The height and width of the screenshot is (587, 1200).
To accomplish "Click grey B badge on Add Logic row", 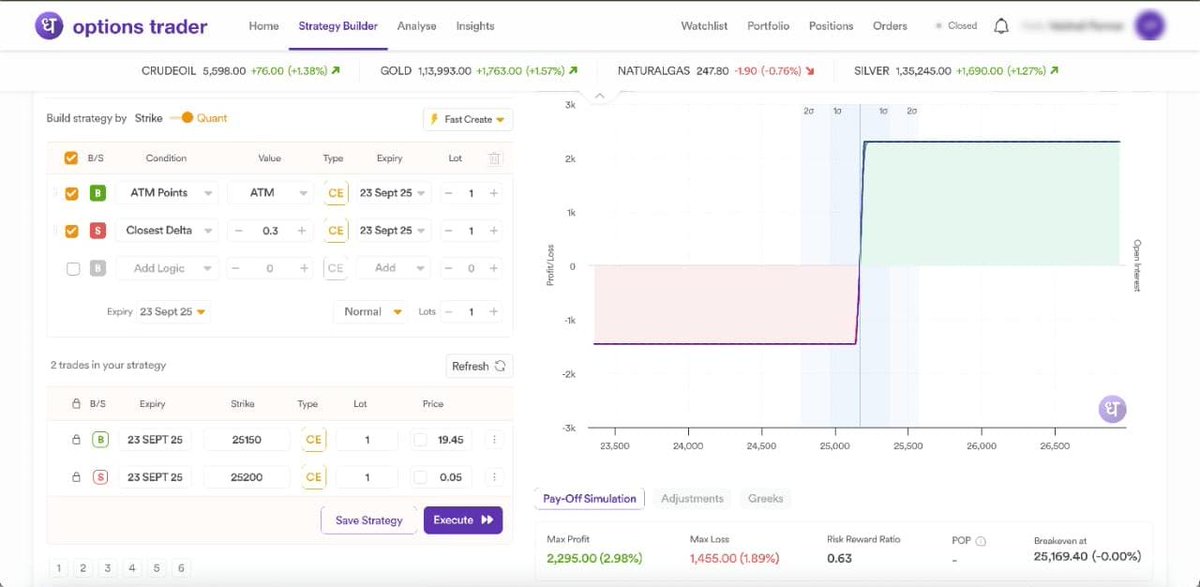I will click(97, 268).
